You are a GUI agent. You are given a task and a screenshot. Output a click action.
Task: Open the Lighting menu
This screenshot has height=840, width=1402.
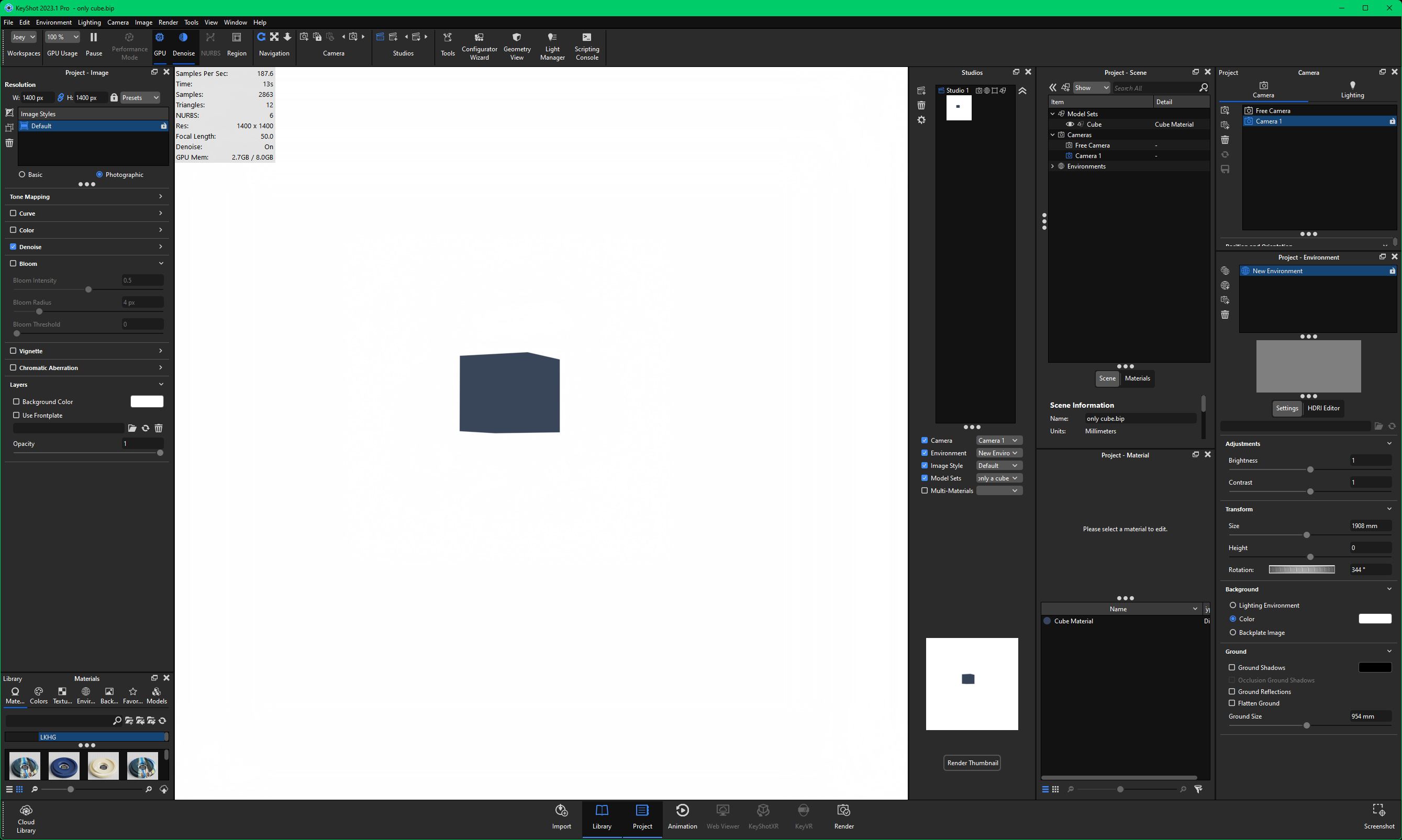pyautogui.click(x=90, y=23)
